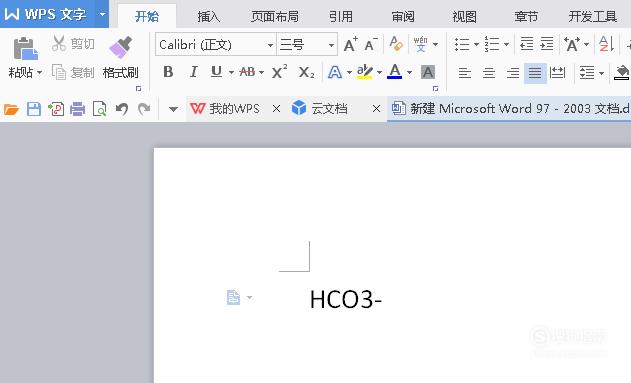This screenshot has width=631, height=383.
Task: Open underline style dropdown arrow
Action: [x=231, y=73]
